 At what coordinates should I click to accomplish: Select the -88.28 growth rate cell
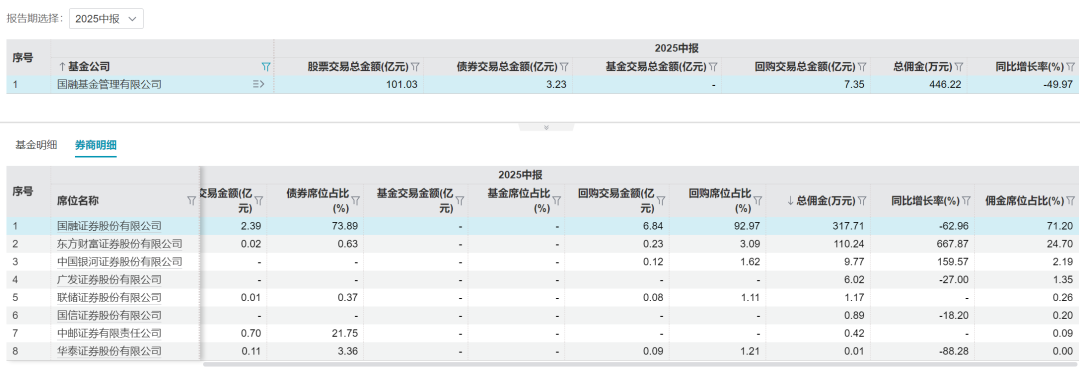point(955,351)
